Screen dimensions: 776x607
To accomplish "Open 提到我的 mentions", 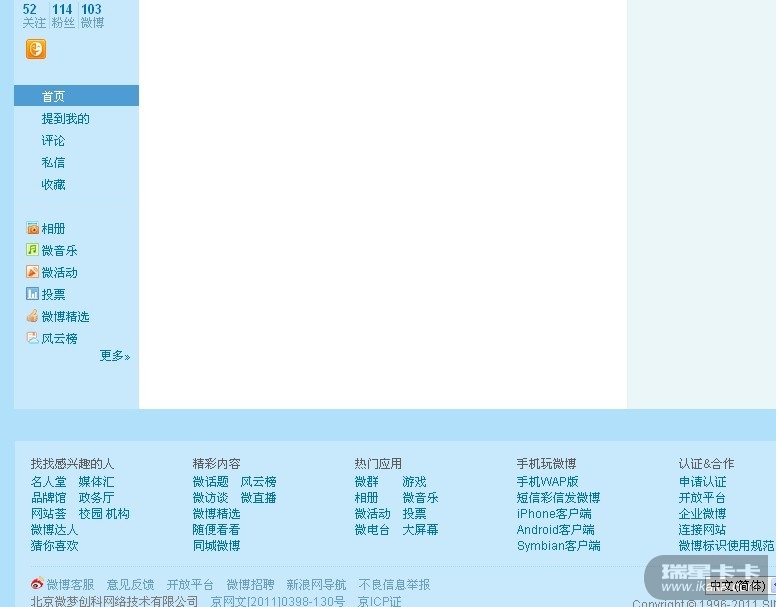I will (x=65, y=119).
